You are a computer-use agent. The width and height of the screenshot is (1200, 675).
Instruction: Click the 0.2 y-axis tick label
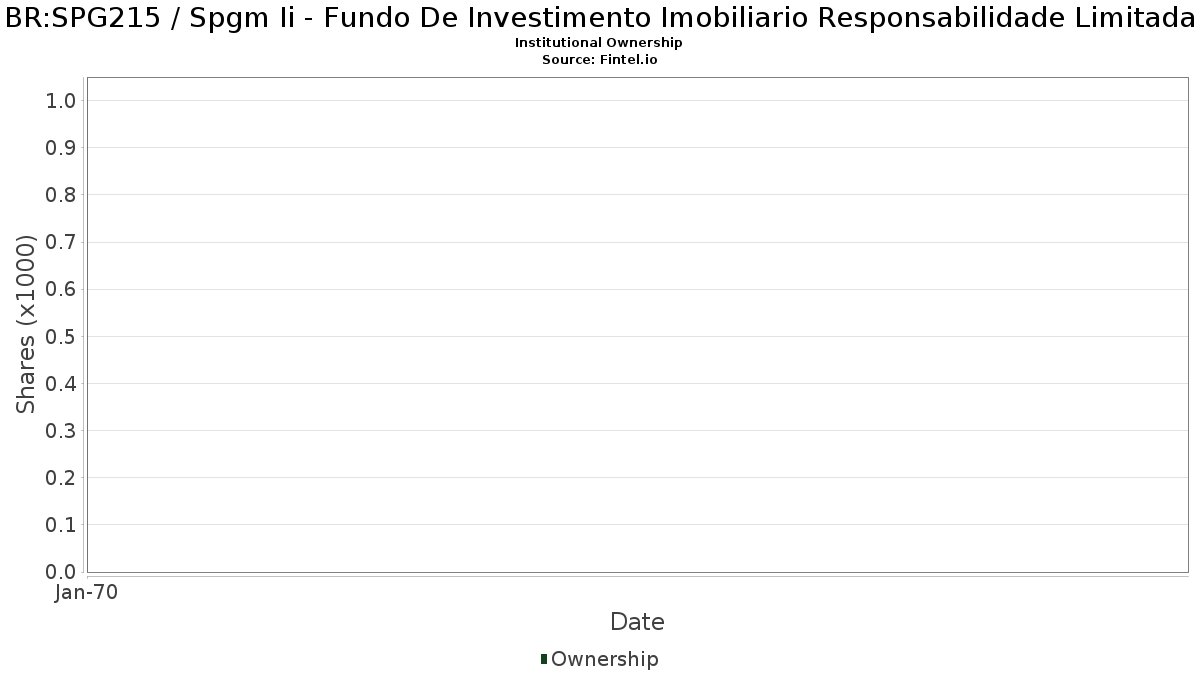[x=61, y=478]
